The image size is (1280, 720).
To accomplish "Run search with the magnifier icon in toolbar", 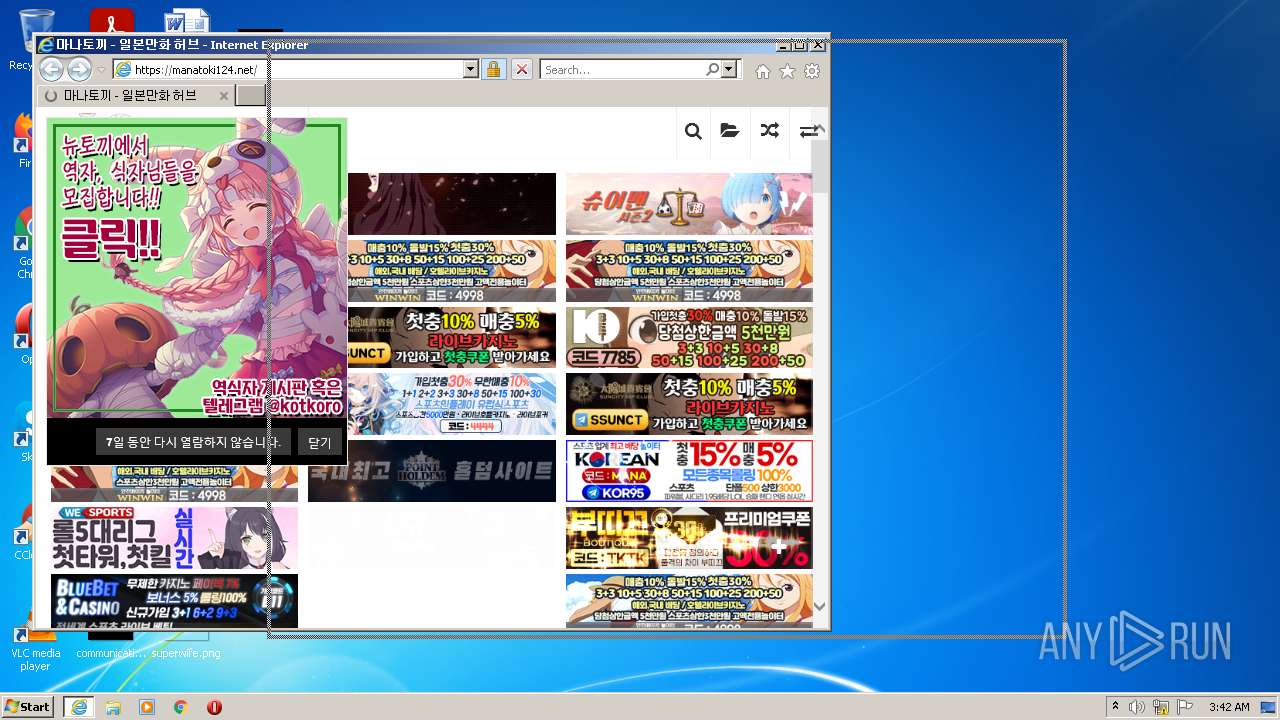I will pyautogui.click(x=712, y=70).
